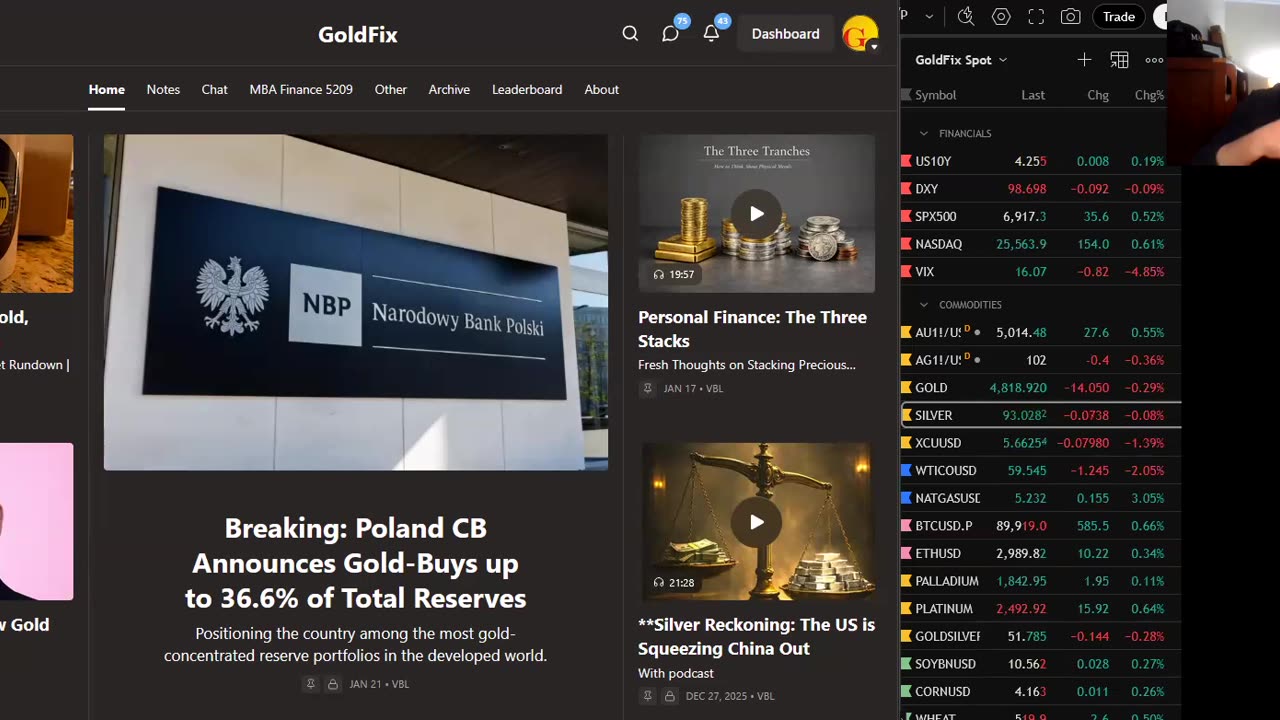Open the layout dropdown chevron in toolbar

coord(929,16)
